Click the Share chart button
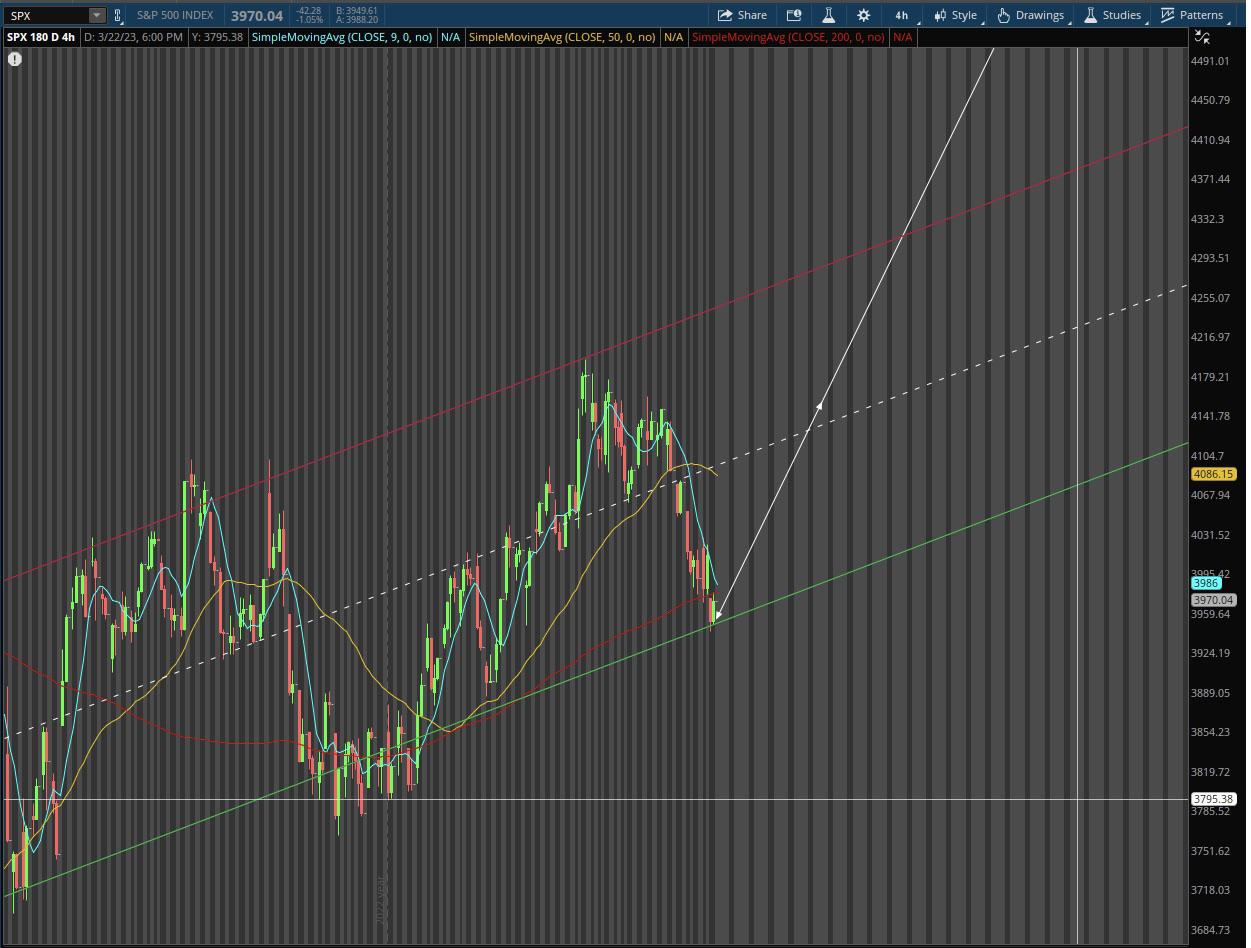This screenshot has height=948, width=1251. [x=741, y=15]
